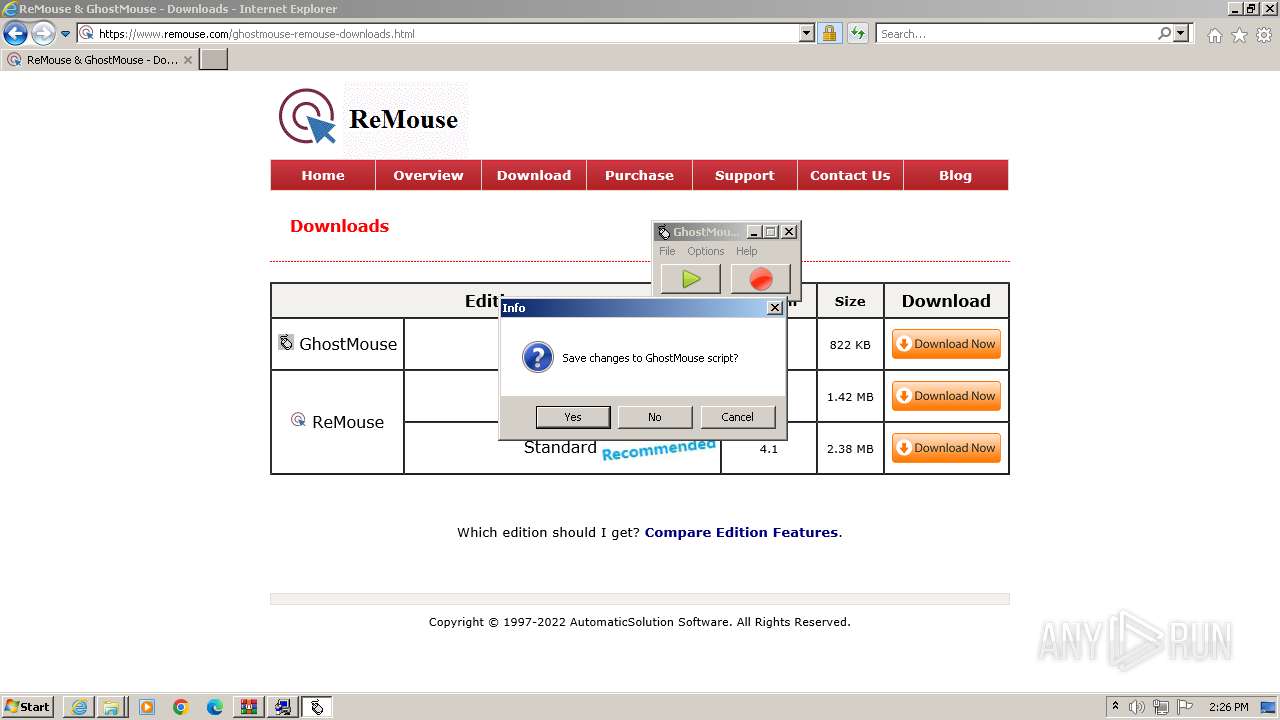Viewport: 1280px width, 720px height.
Task: Show hidden tray icons arrow
Action: 1115,706
